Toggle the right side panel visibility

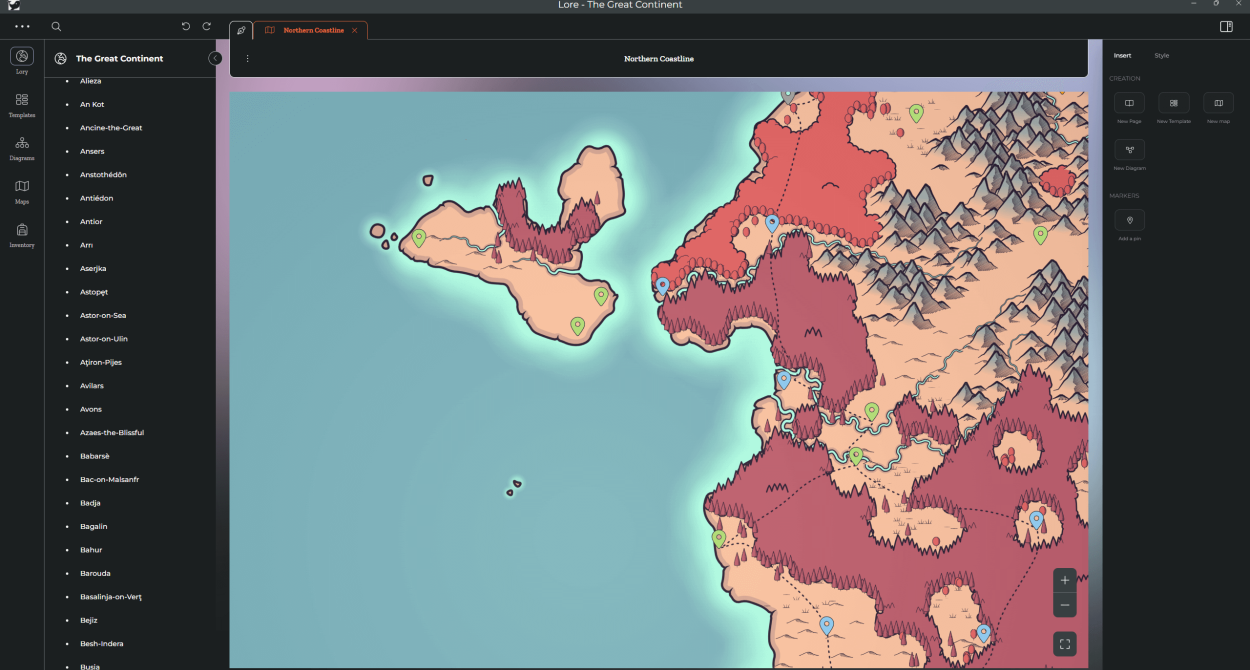1226,27
